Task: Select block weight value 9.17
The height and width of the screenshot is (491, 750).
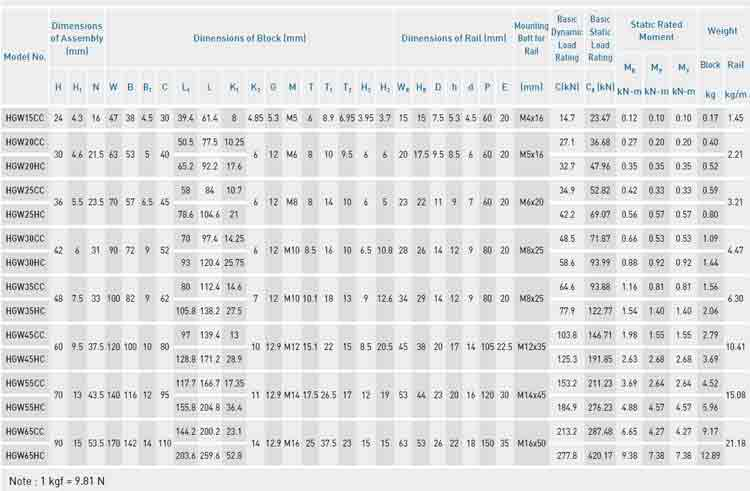Action: tap(710, 432)
